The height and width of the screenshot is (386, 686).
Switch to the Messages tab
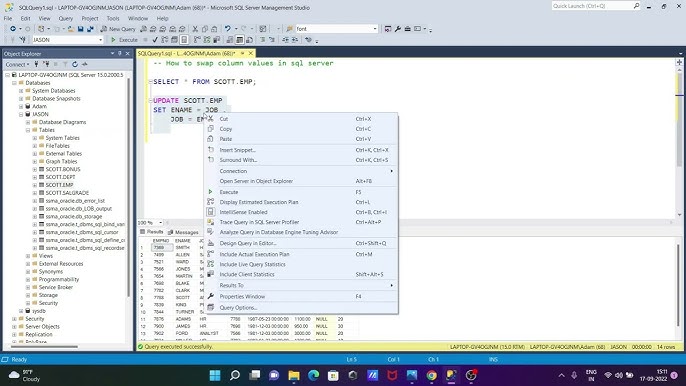pos(183,232)
